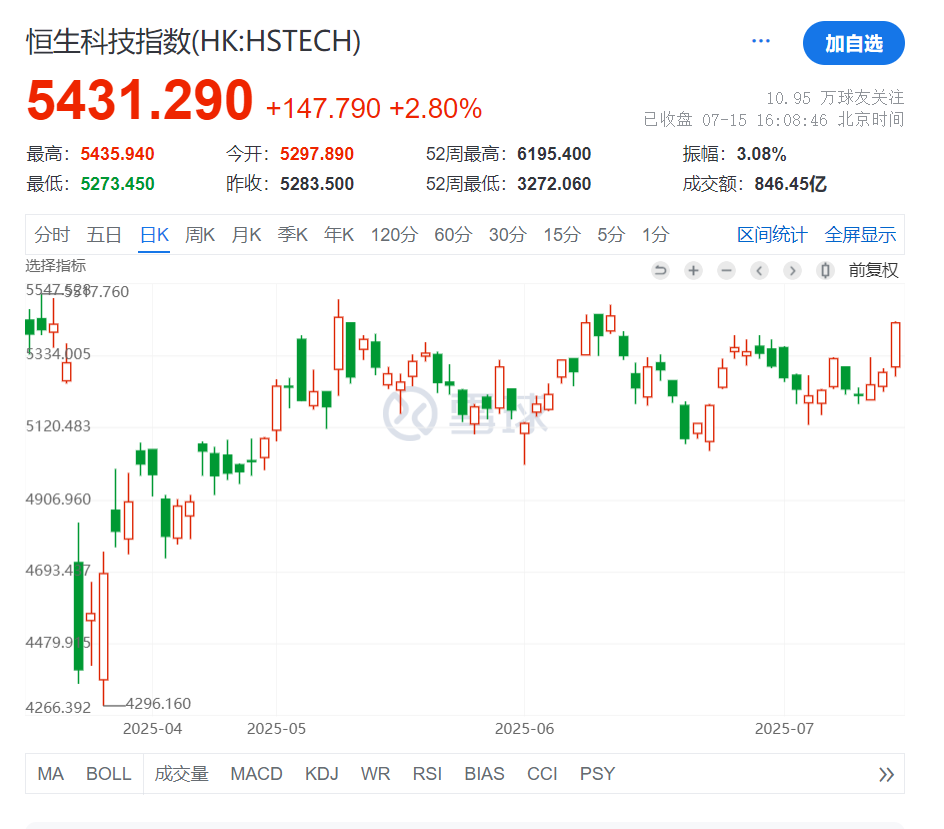This screenshot has width=944, height=829.
Task: Open the three-dot more options menu
Action: 760,41
